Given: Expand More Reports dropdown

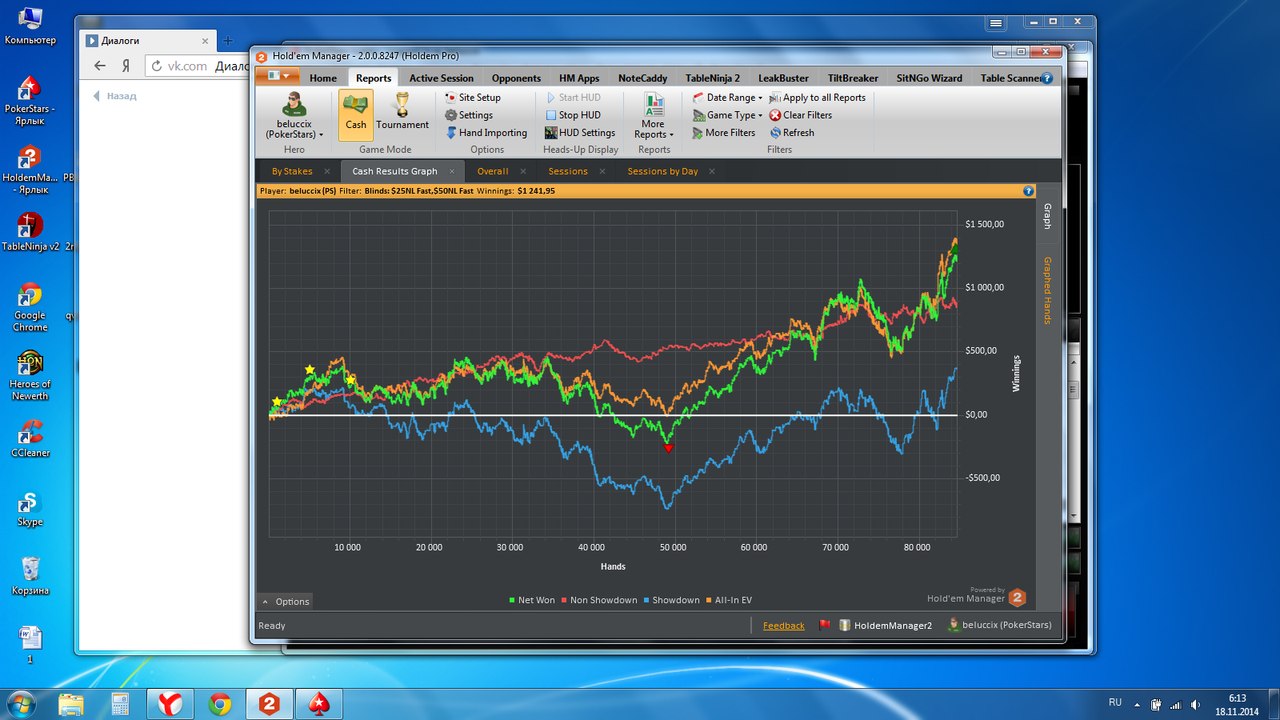Looking at the screenshot, I should (654, 117).
